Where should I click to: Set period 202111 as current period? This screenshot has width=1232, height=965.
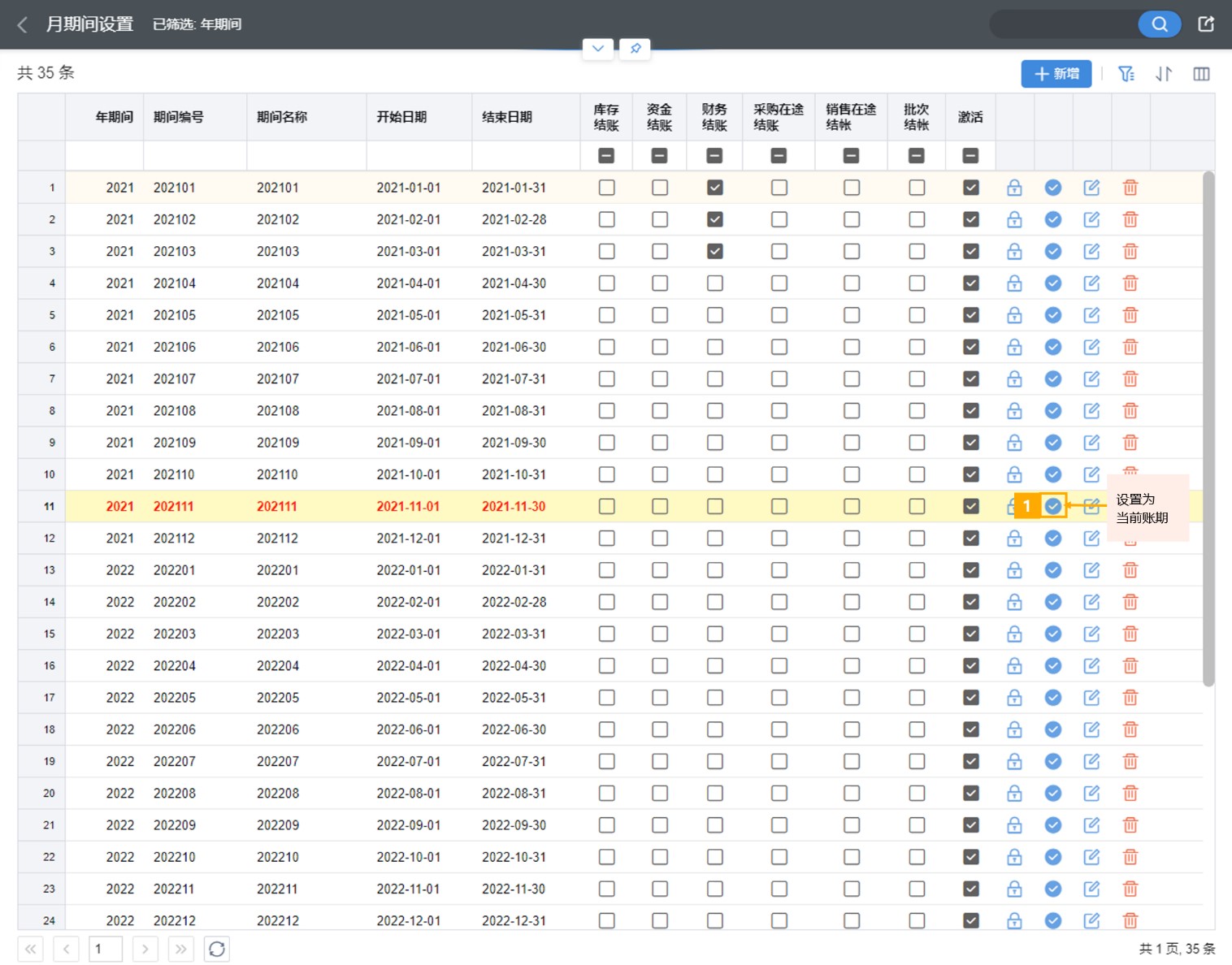pyautogui.click(x=1052, y=506)
